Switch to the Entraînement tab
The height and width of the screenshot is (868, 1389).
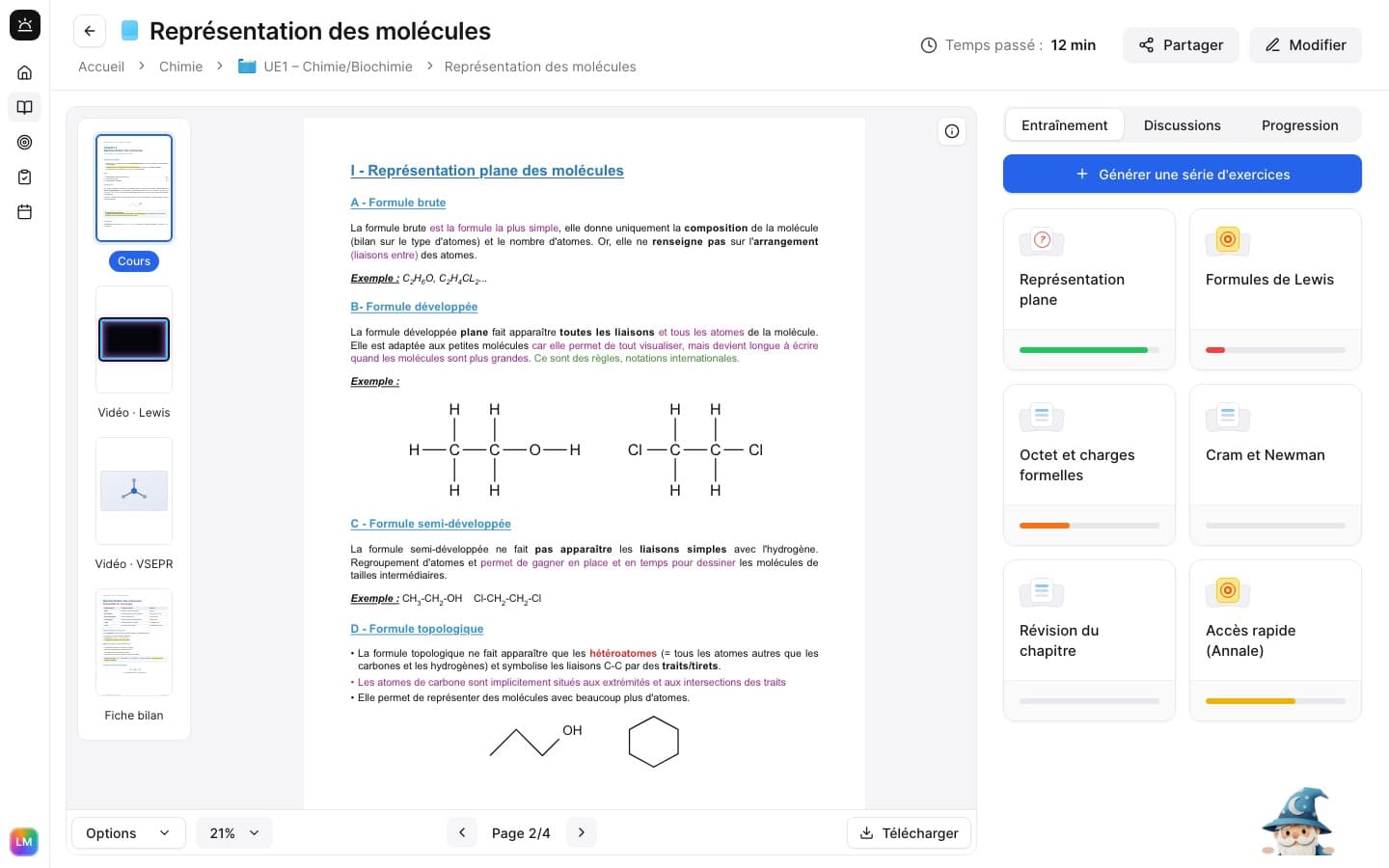[x=1065, y=125]
